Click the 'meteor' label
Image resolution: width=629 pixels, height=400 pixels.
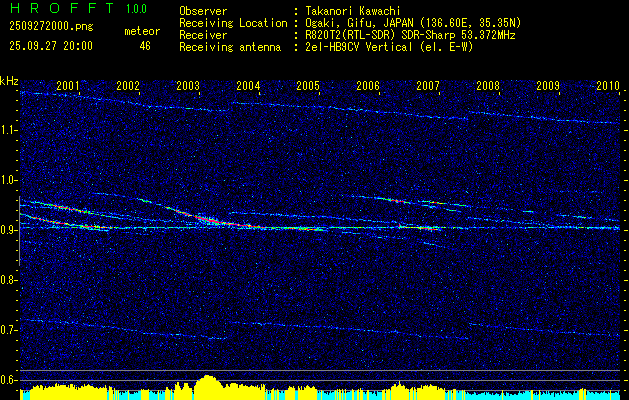point(142,31)
